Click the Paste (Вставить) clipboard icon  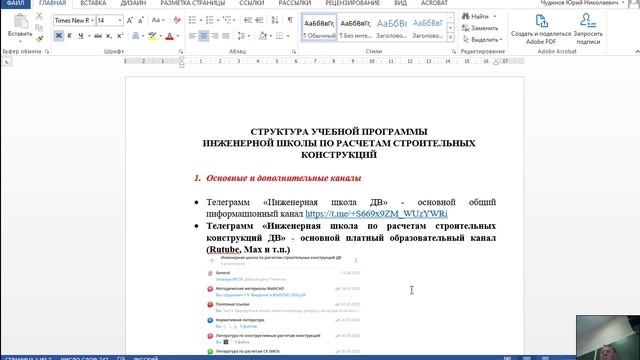pyautogui.click(x=20, y=21)
